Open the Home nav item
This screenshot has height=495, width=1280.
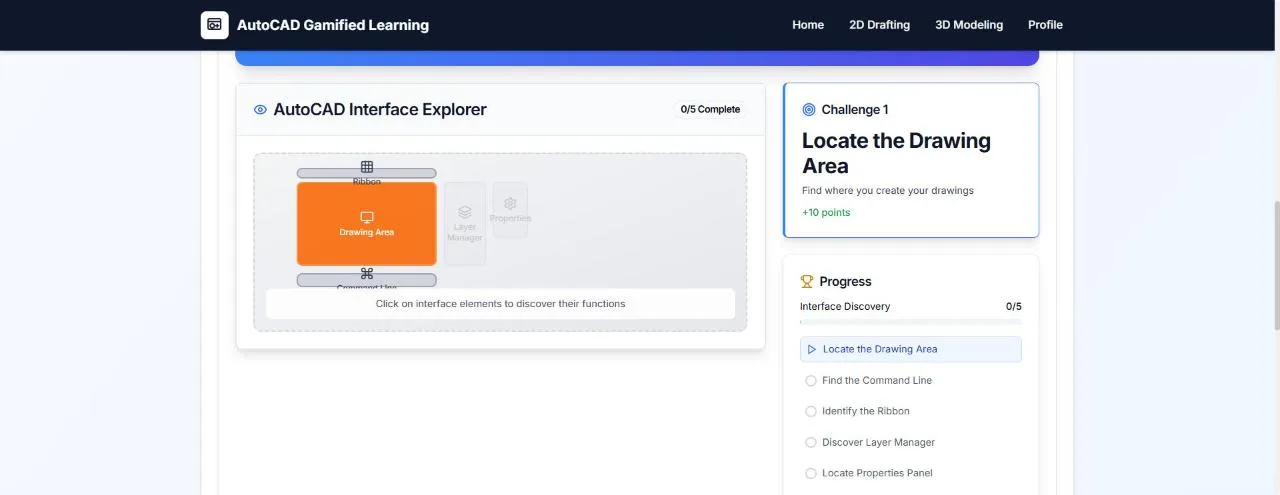(808, 25)
